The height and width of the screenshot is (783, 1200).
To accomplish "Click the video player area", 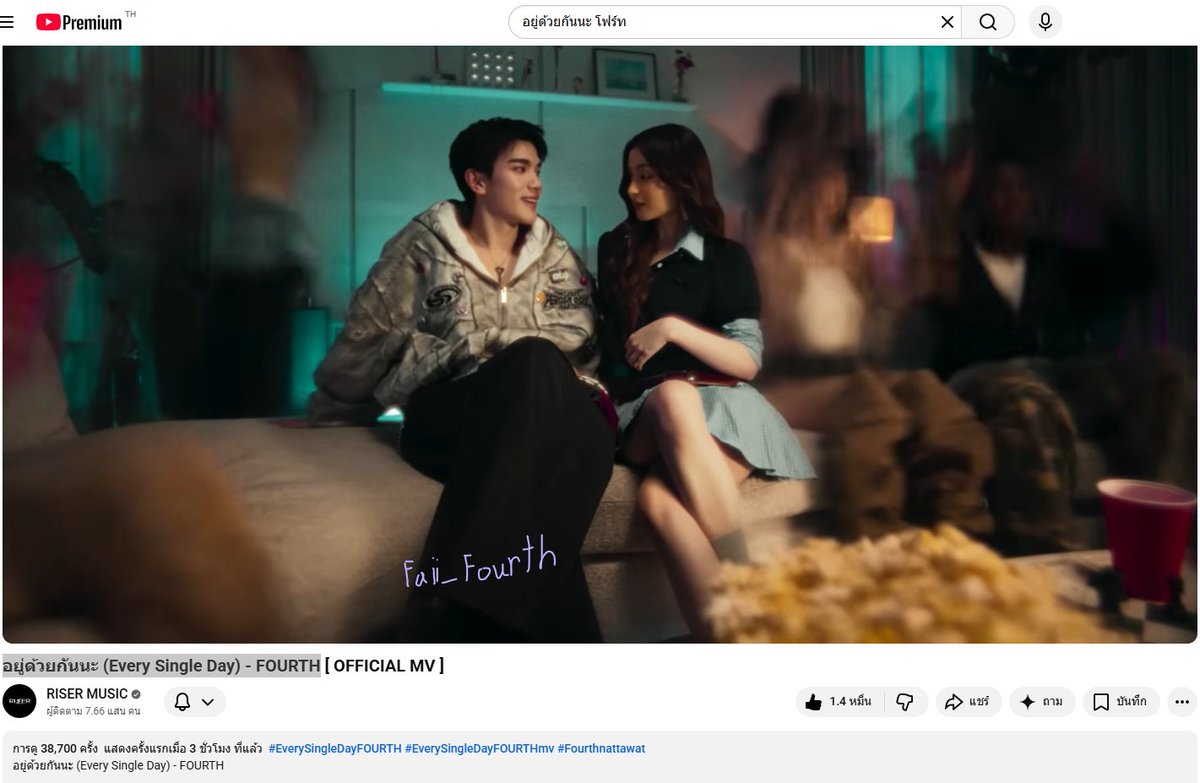I will 600,344.
